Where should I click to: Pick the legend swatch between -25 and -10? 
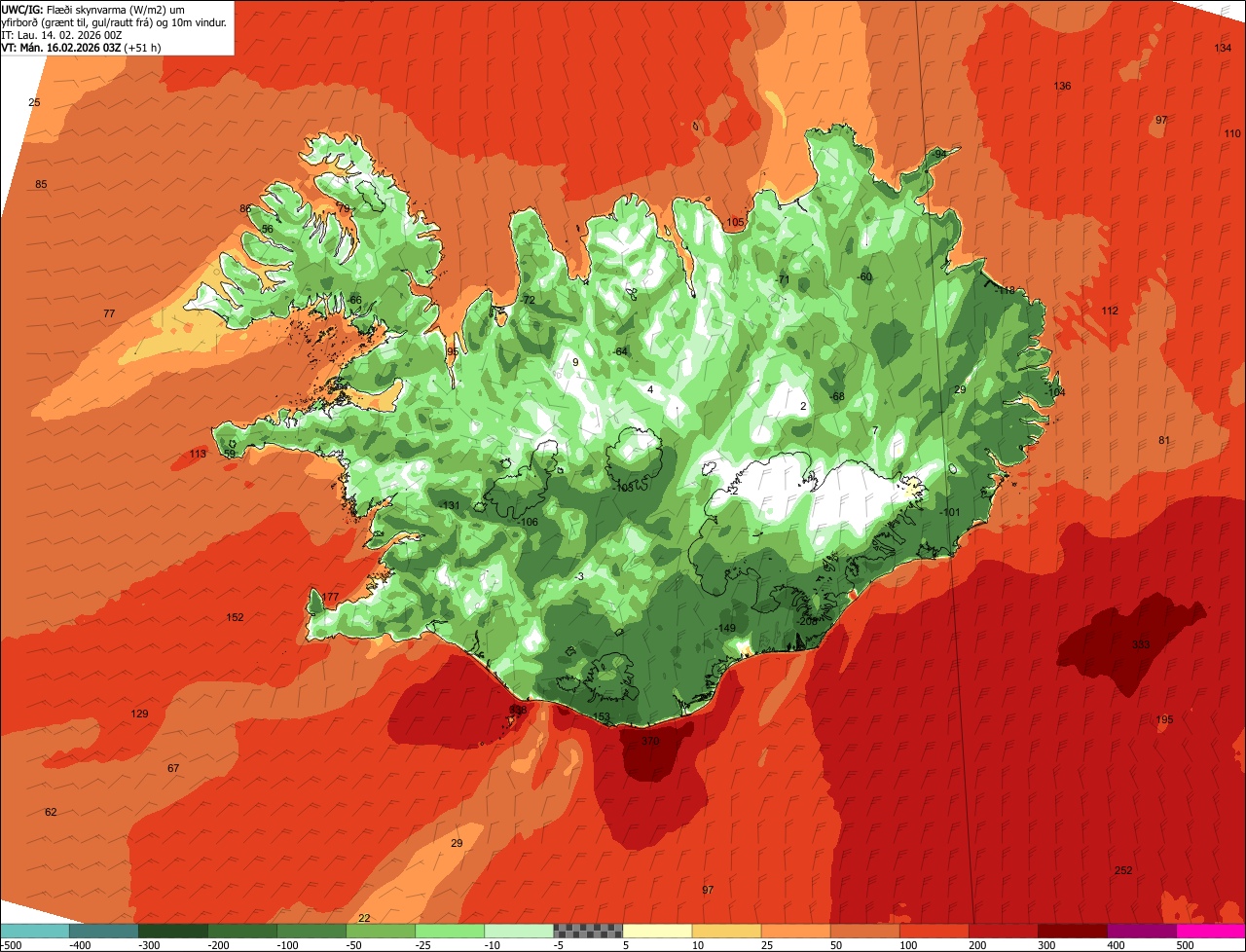pos(449,931)
